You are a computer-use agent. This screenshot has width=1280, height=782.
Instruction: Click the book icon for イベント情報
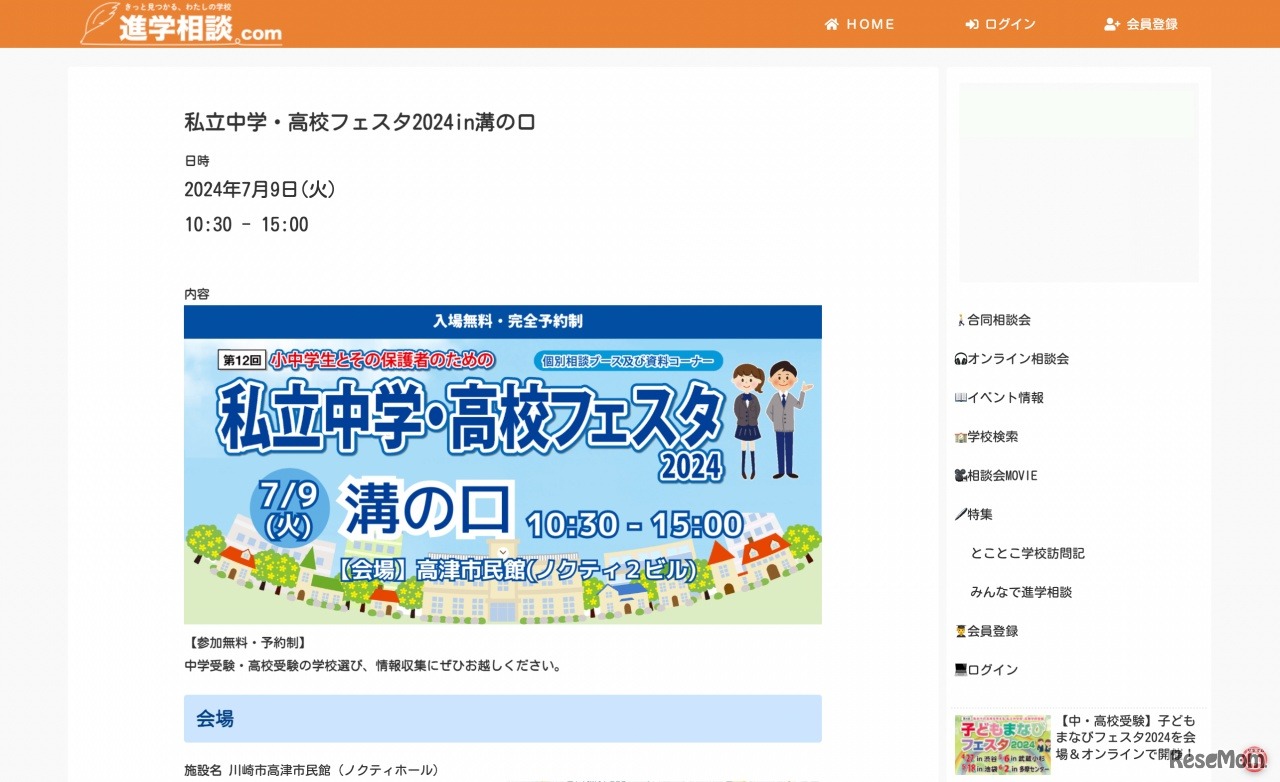tap(961, 398)
